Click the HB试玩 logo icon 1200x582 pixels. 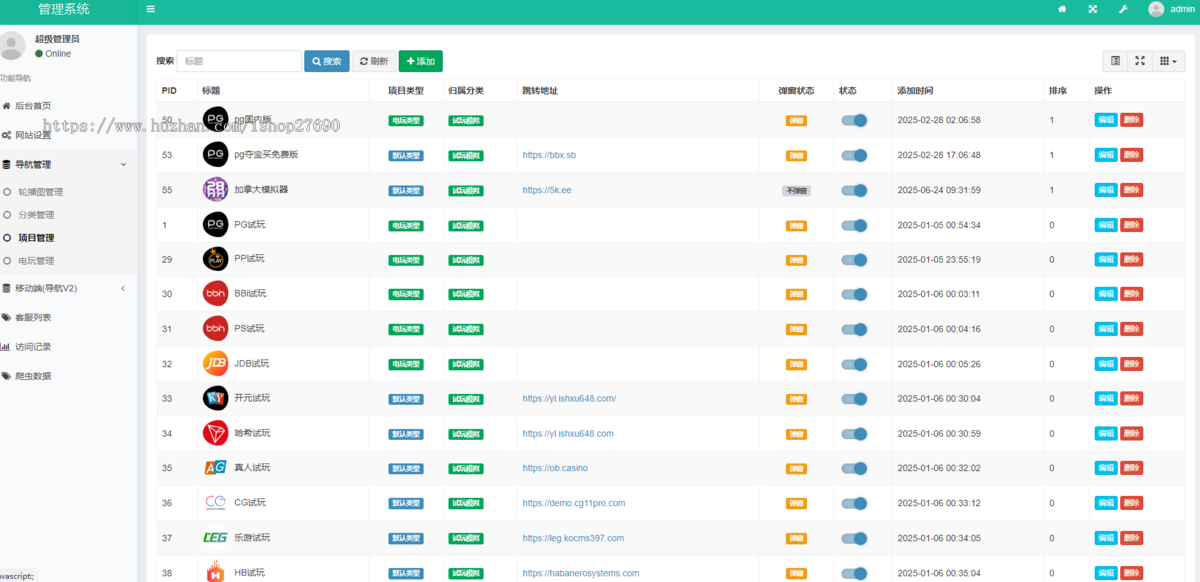[x=216, y=572]
